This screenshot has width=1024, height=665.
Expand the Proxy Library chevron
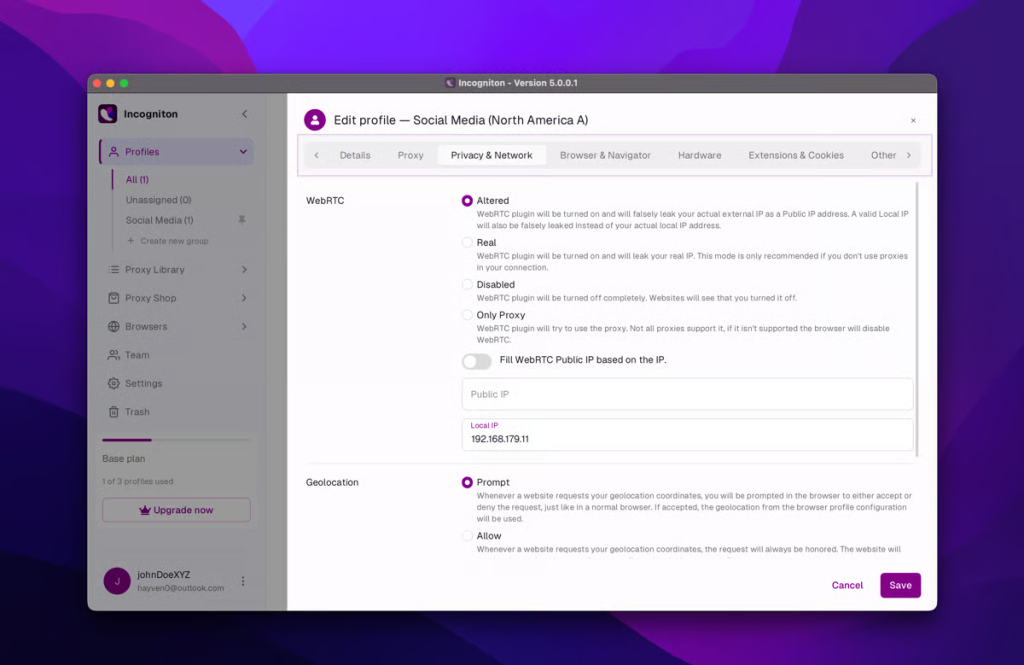[244, 269]
